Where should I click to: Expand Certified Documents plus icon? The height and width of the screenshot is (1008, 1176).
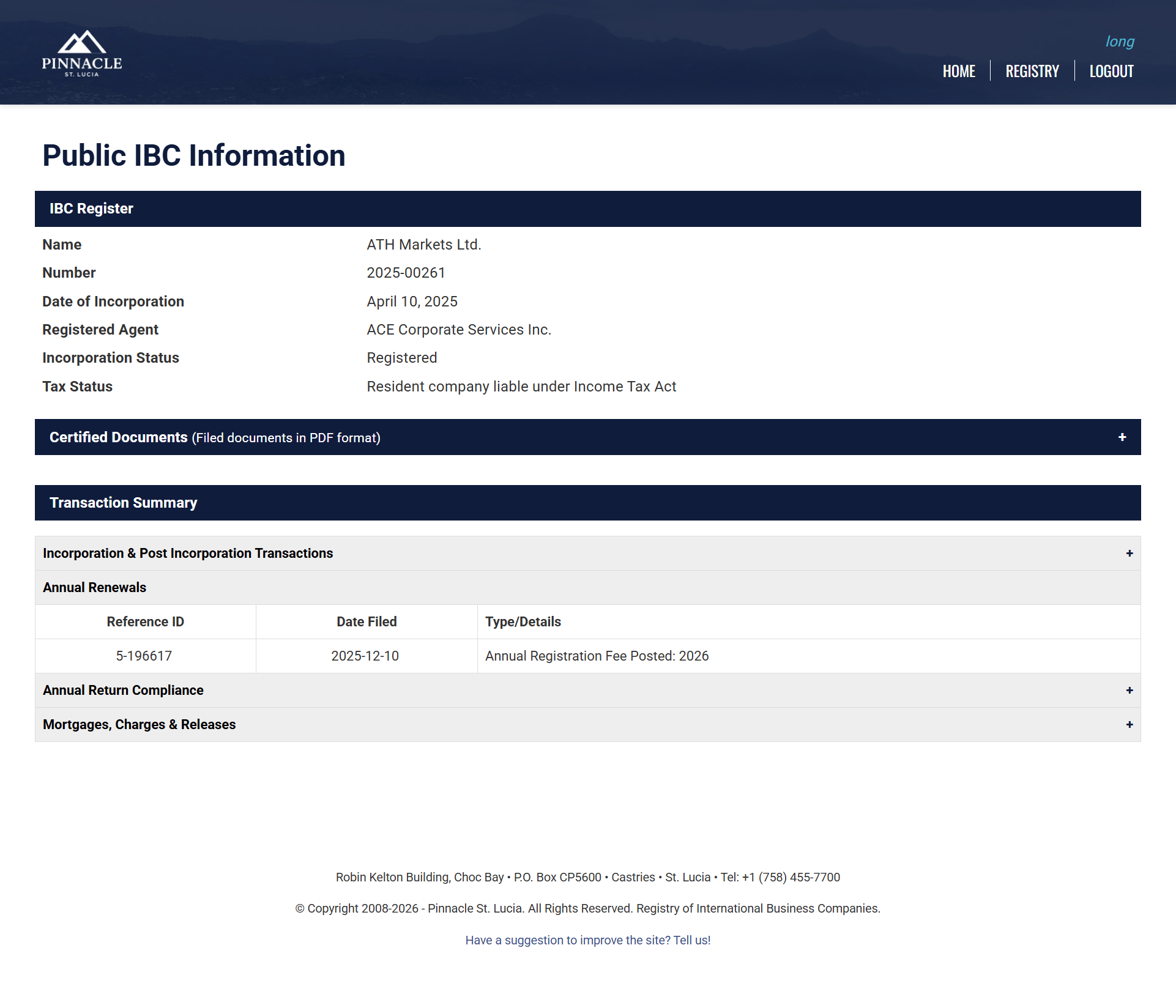pos(1122,437)
